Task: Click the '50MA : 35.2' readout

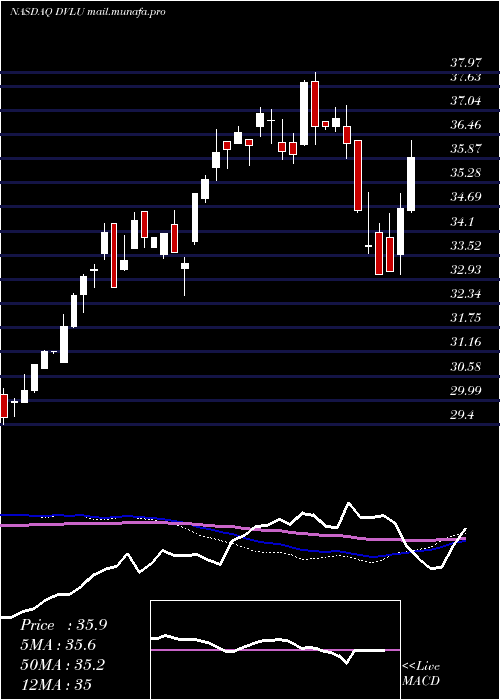Action: click(62, 665)
